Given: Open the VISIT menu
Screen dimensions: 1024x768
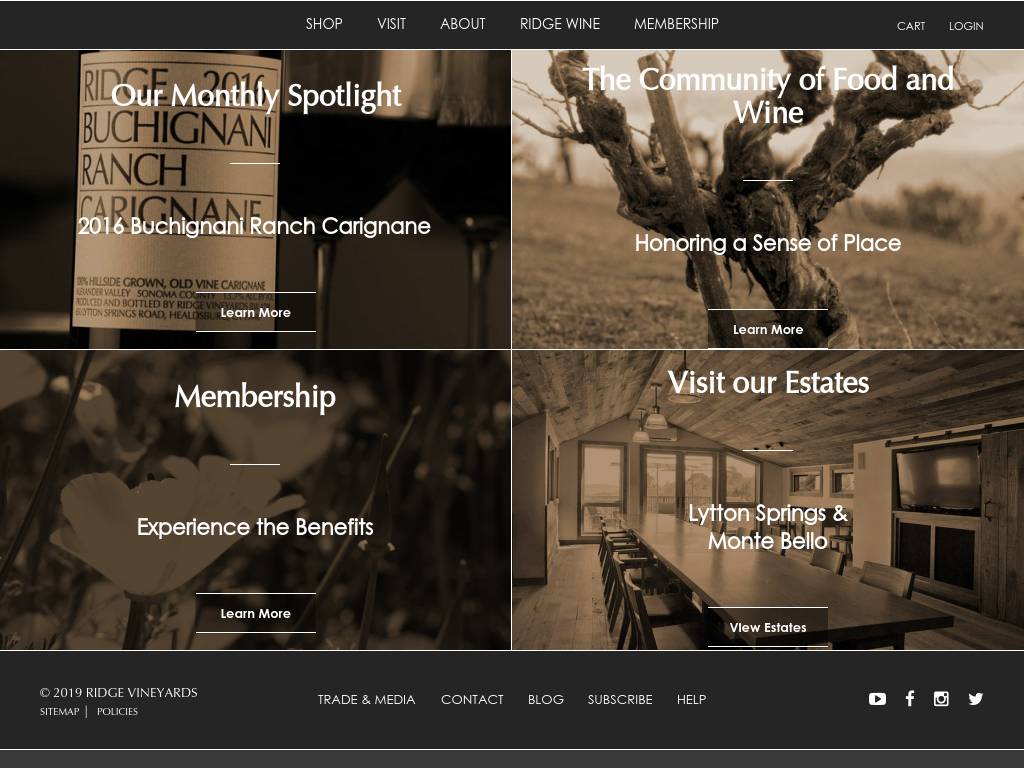Looking at the screenshot, I should [x=391, y=24].
